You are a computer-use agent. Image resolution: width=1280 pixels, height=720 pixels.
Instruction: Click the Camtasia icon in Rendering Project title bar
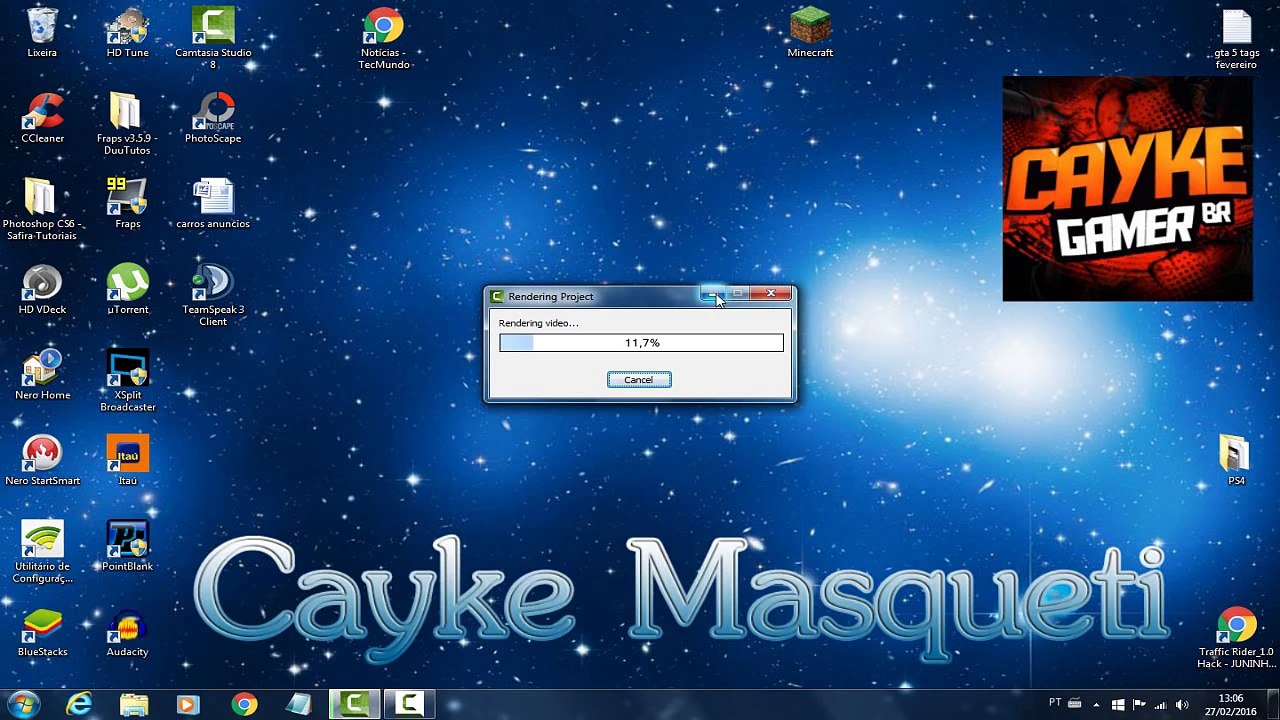[497, 297]
